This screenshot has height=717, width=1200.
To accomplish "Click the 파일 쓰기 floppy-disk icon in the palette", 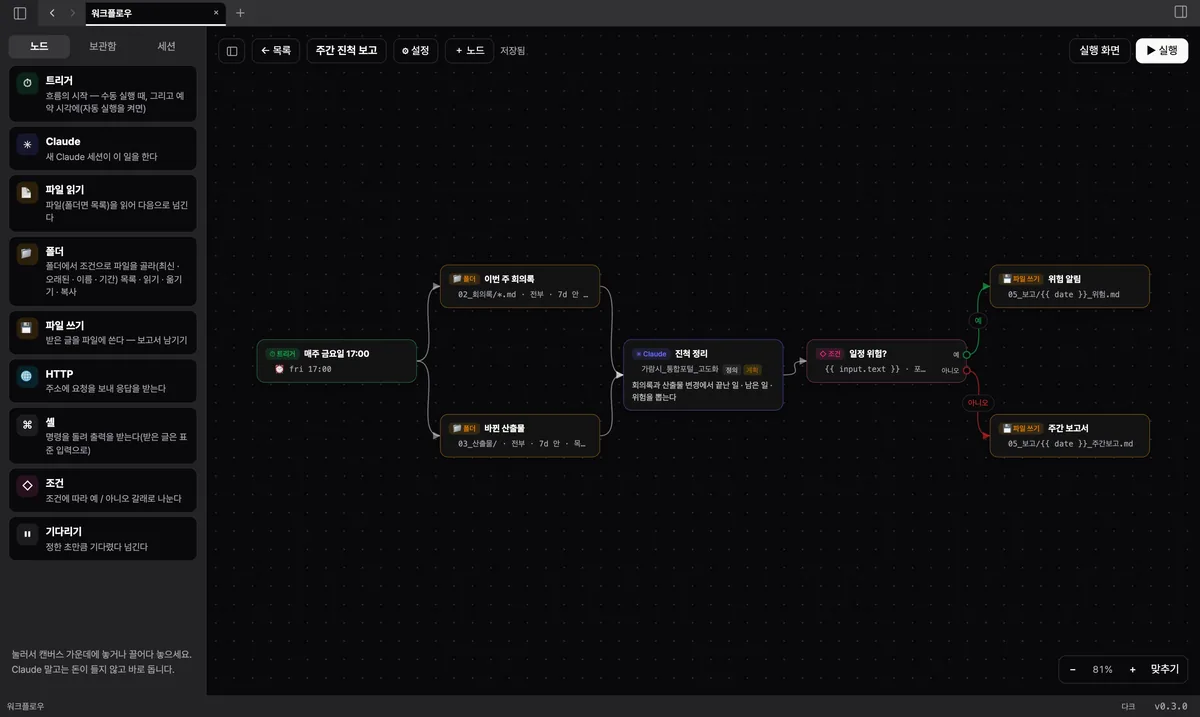I will [x=27, y=330].
